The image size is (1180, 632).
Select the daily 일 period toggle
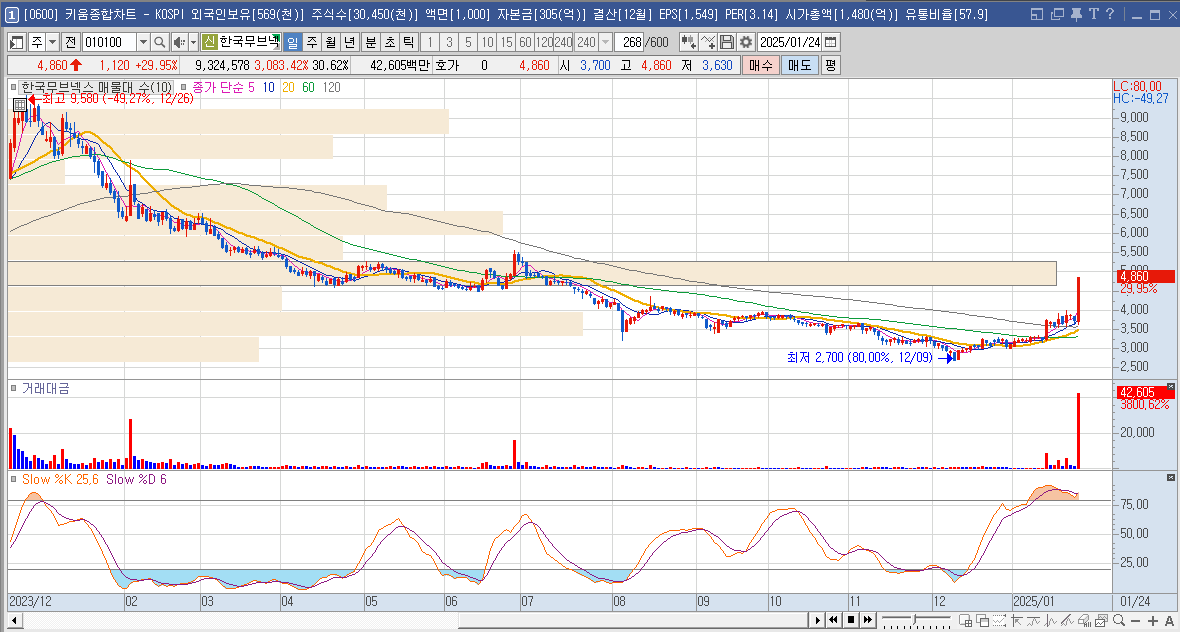tap(292, 42)
